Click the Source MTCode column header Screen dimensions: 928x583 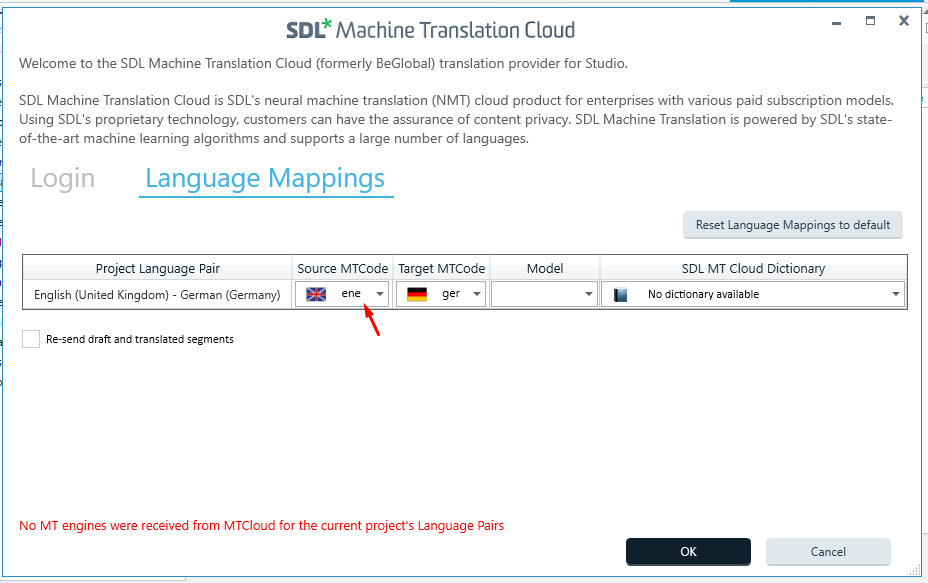click(x=343, y=268)
